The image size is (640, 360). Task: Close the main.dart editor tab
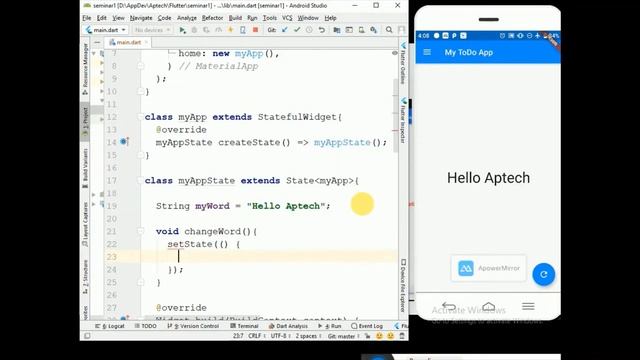pos(146,42)
